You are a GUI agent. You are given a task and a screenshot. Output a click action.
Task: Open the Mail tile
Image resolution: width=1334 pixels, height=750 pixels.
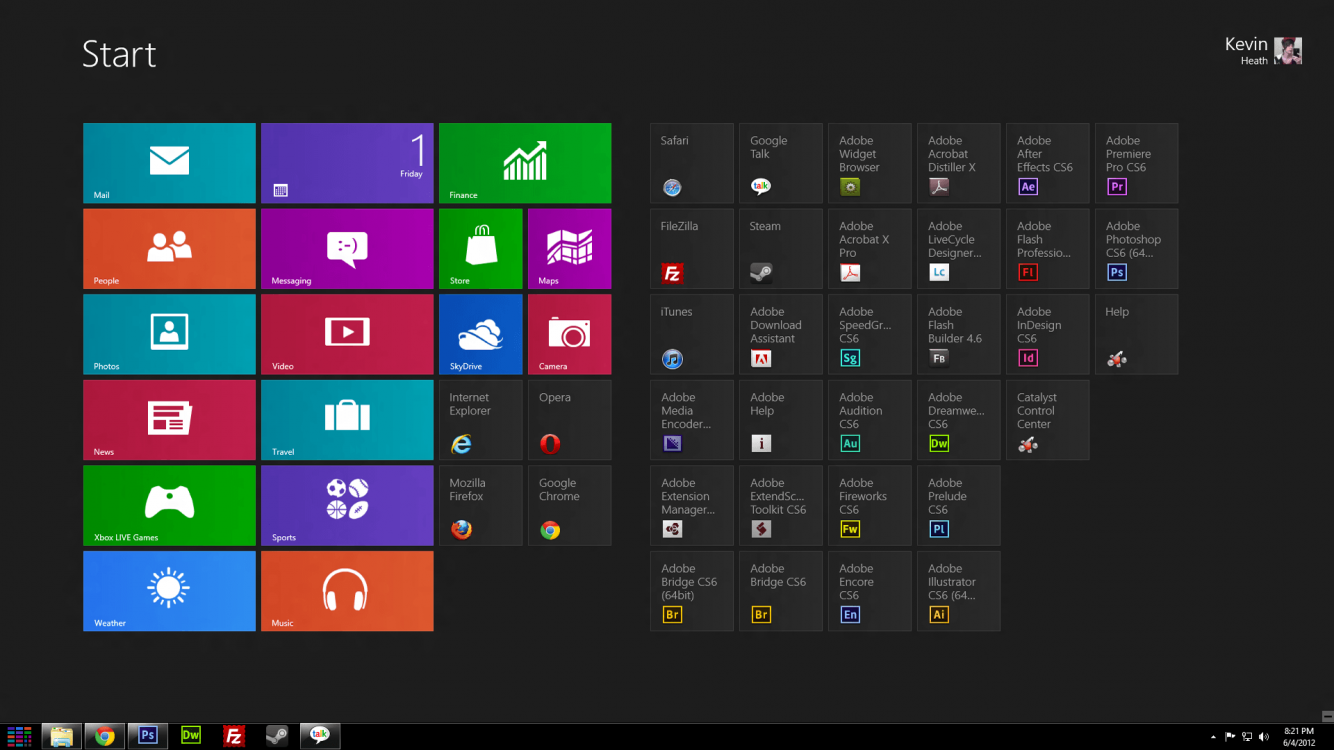[169, 163]
